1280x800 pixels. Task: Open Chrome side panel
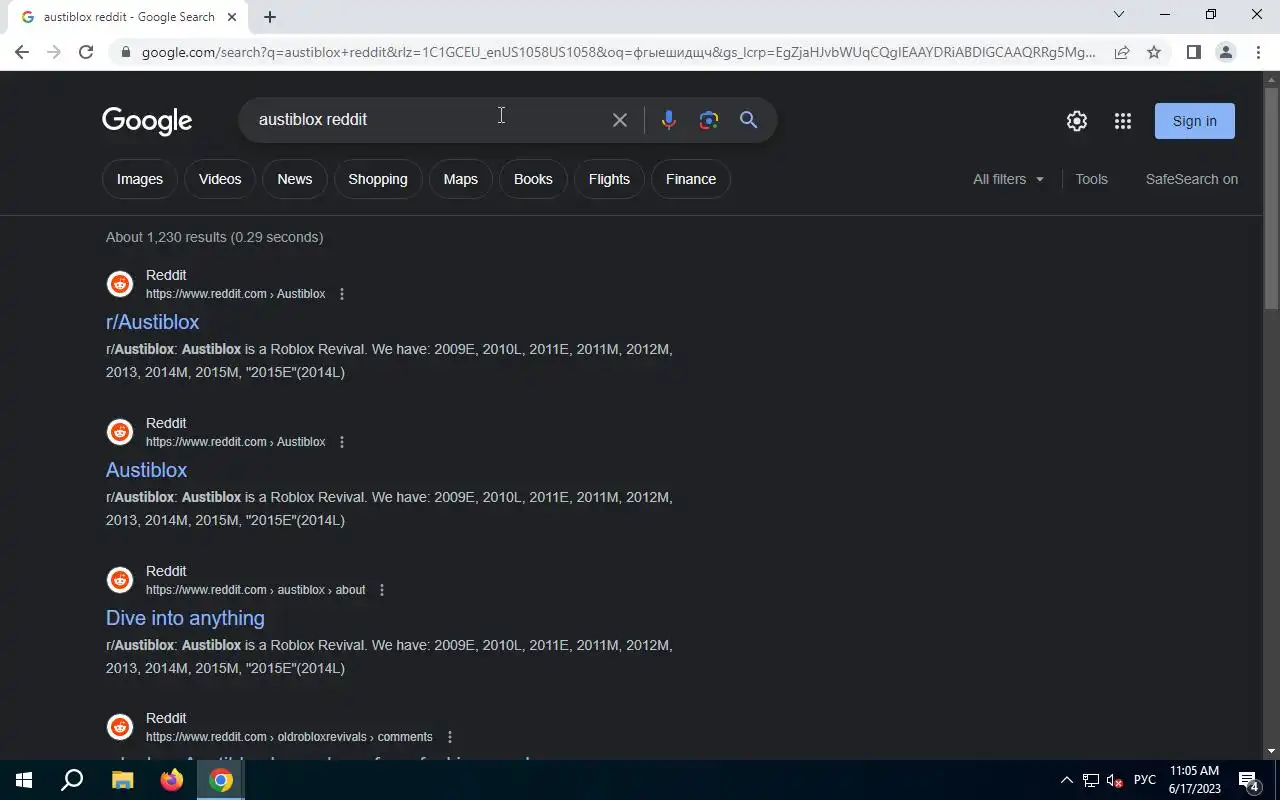pyautogui.click(x=1193, y=52)
